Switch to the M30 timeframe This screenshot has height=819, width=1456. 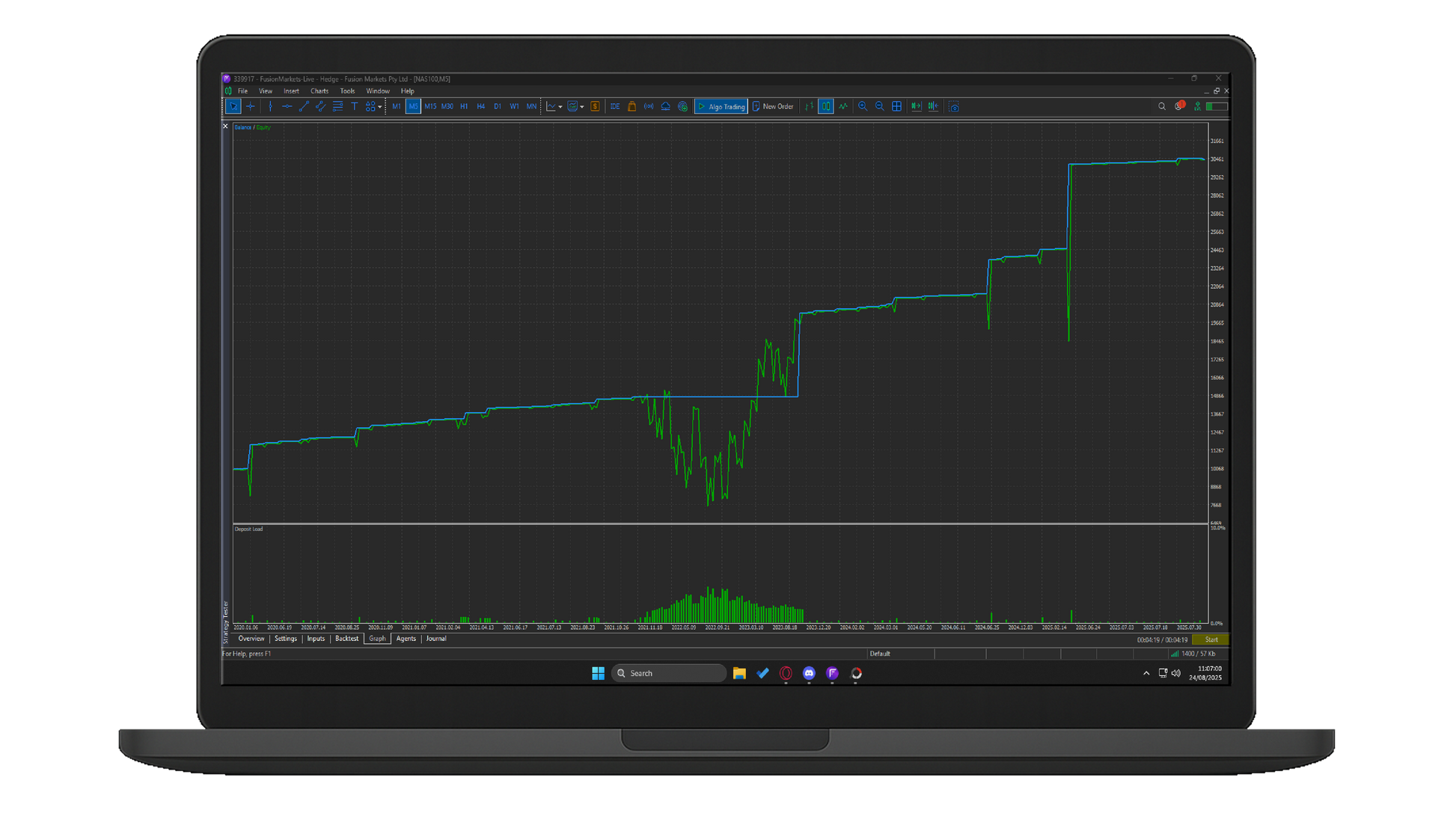point(447,106)
